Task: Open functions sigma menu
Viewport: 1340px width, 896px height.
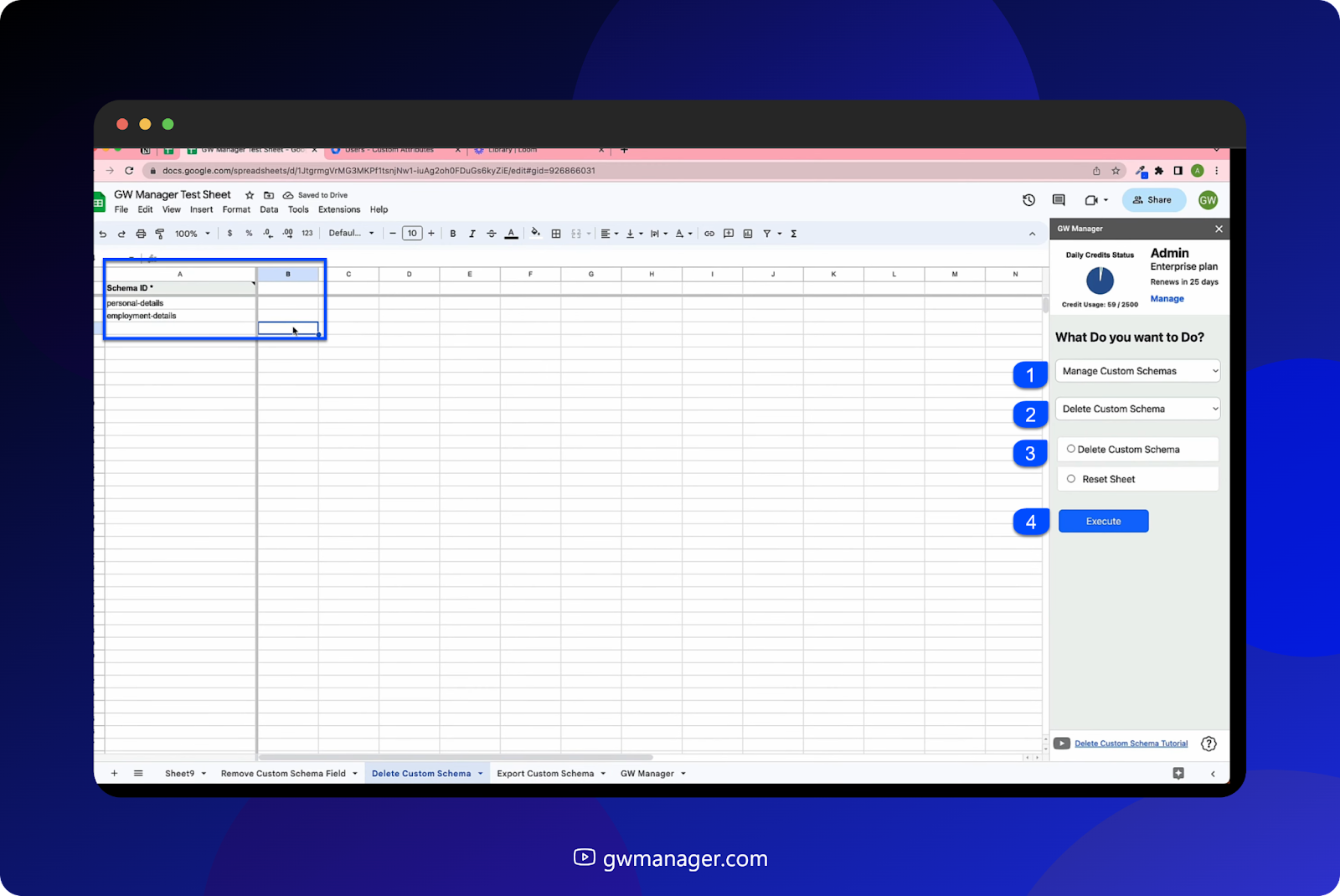Action: 794,234
